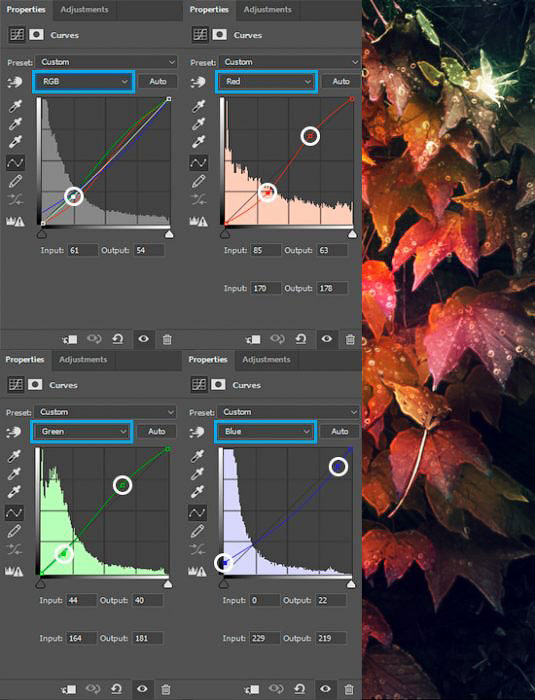The height and width of the screenshot is (700, 535).
Task: Select the on-image adjustment hand tool in RGB panel
Action: point(15,82)
